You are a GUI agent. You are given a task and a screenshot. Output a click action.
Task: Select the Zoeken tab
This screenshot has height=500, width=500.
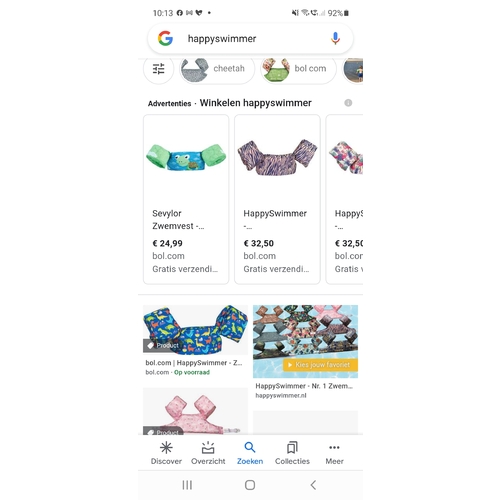[250, 453]
